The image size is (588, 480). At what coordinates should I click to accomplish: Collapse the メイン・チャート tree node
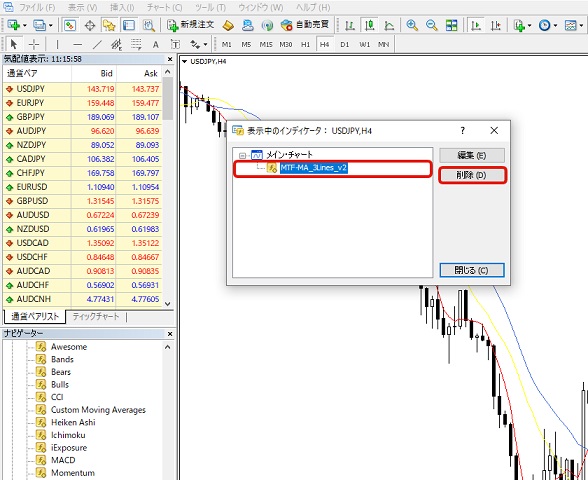pyautogui.click(x=242, y=155)
